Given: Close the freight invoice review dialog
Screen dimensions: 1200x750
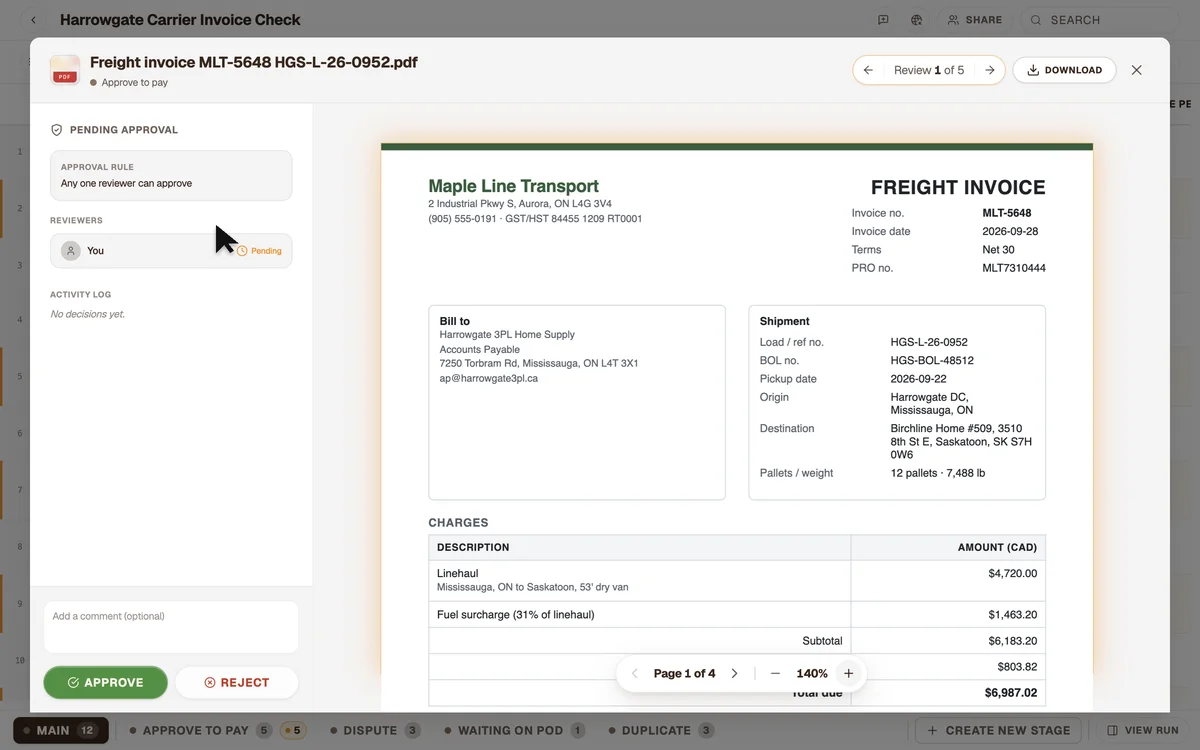Looking at the screenshot, I should 1136,70.
